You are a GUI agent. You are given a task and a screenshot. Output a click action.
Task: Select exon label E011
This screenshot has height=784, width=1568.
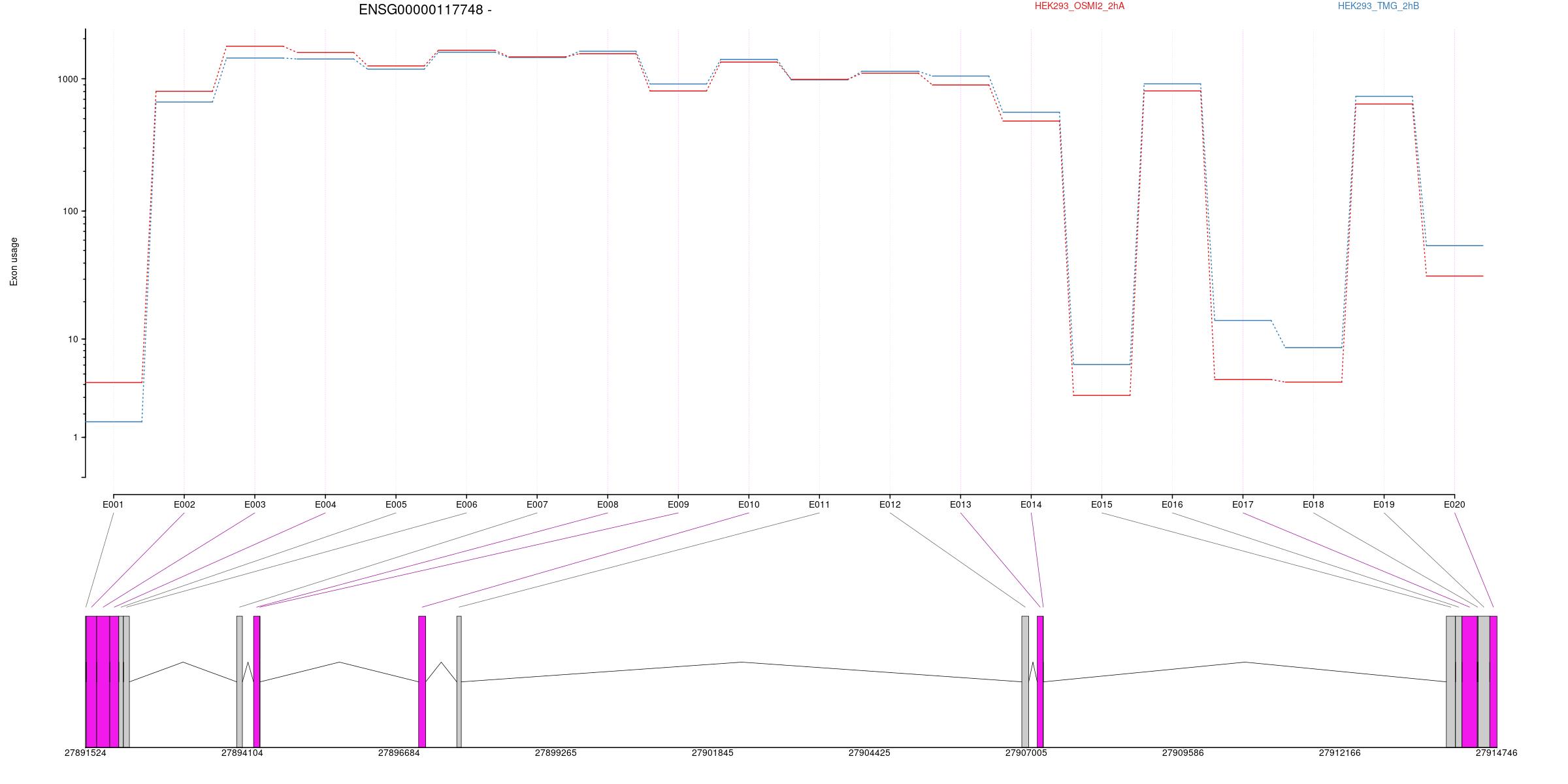(x=819, y=504)
